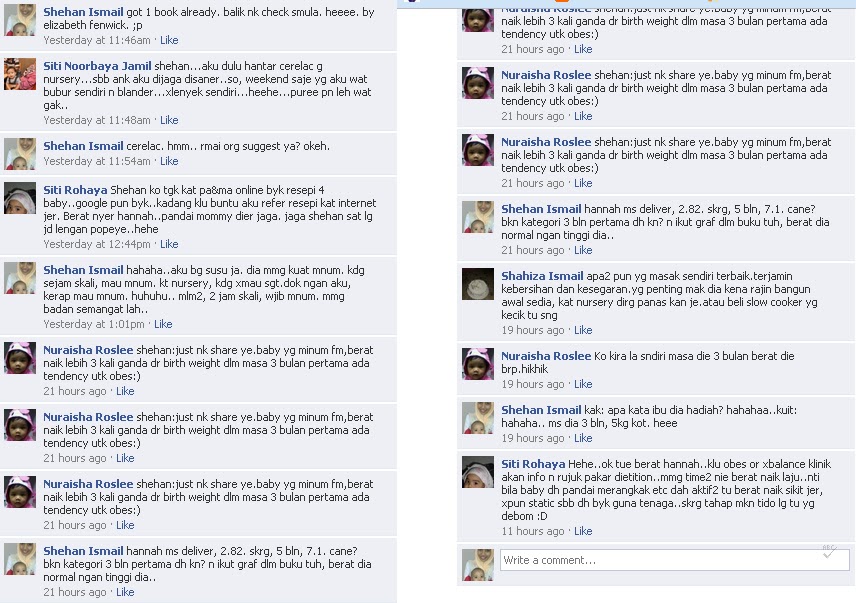Like Nuraisha Roslee's 'Ko kira la sndiri' comment

pos(583,384)
